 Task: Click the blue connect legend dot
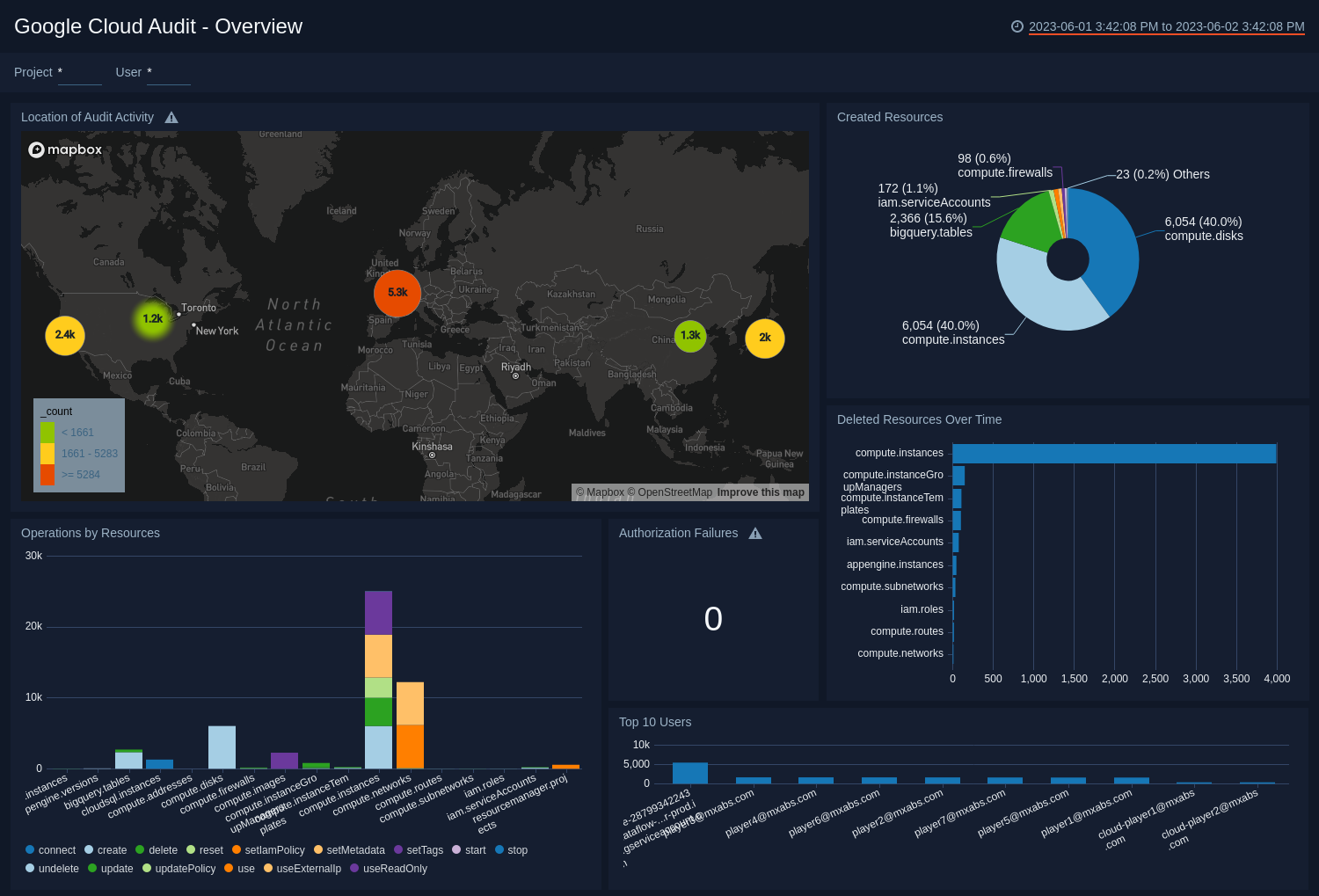pyautogui.click(x=30, y=850)
